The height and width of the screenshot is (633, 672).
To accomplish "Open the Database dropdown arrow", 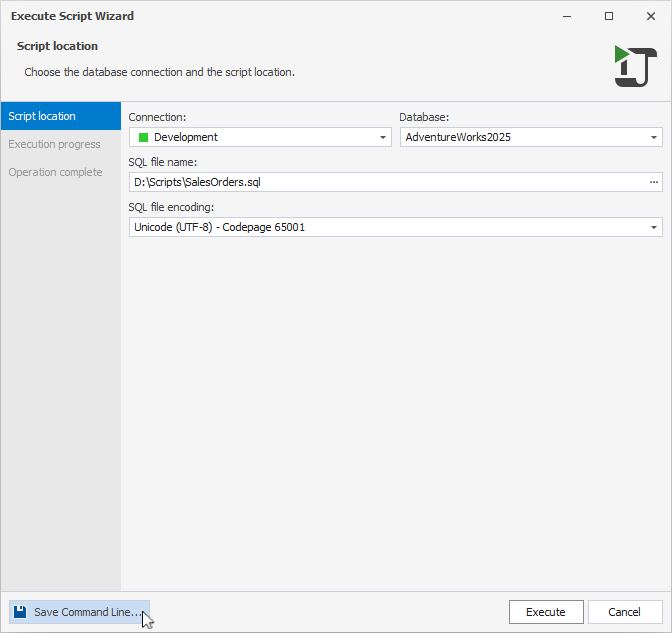I will [x=654, y=137].
